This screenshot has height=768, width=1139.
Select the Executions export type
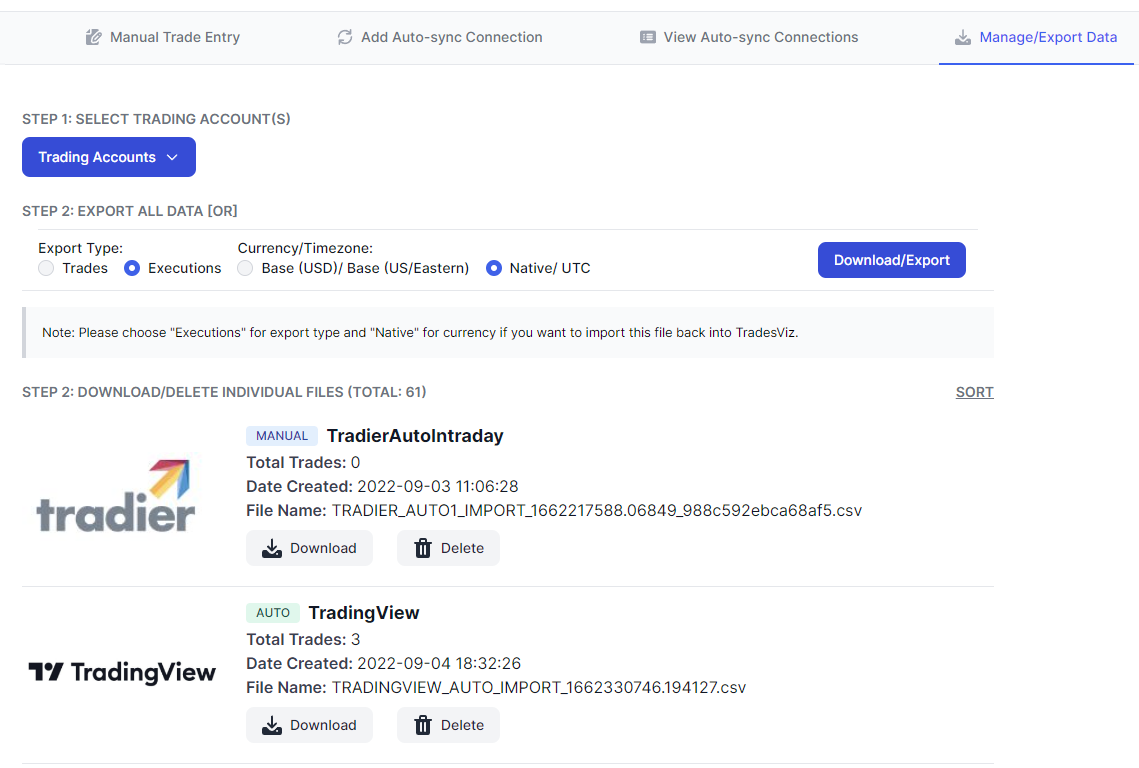click(x=132, y=268)
